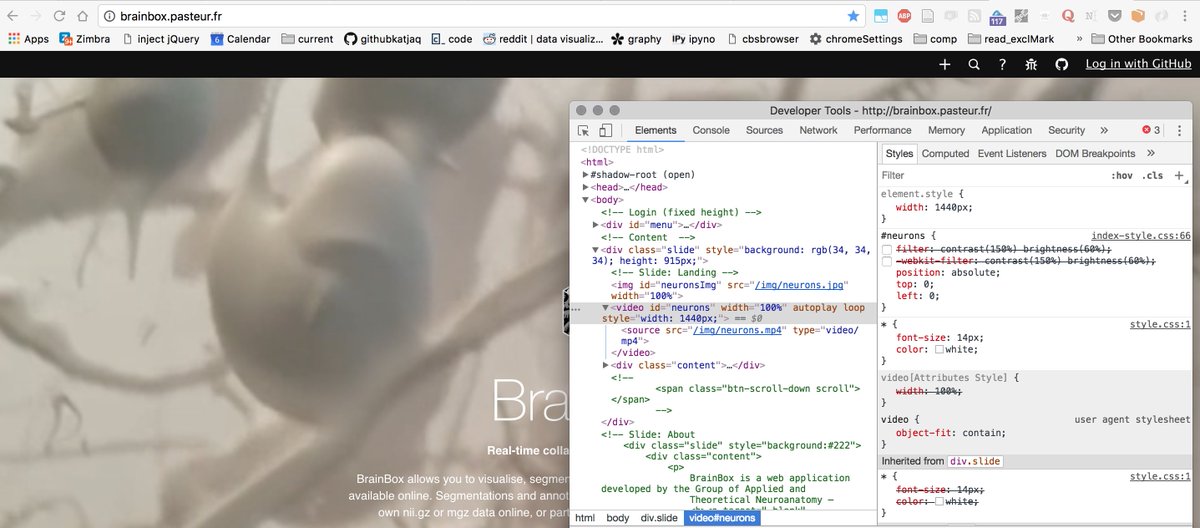Click the white color swatch under * rule

(x=940, y=350)
